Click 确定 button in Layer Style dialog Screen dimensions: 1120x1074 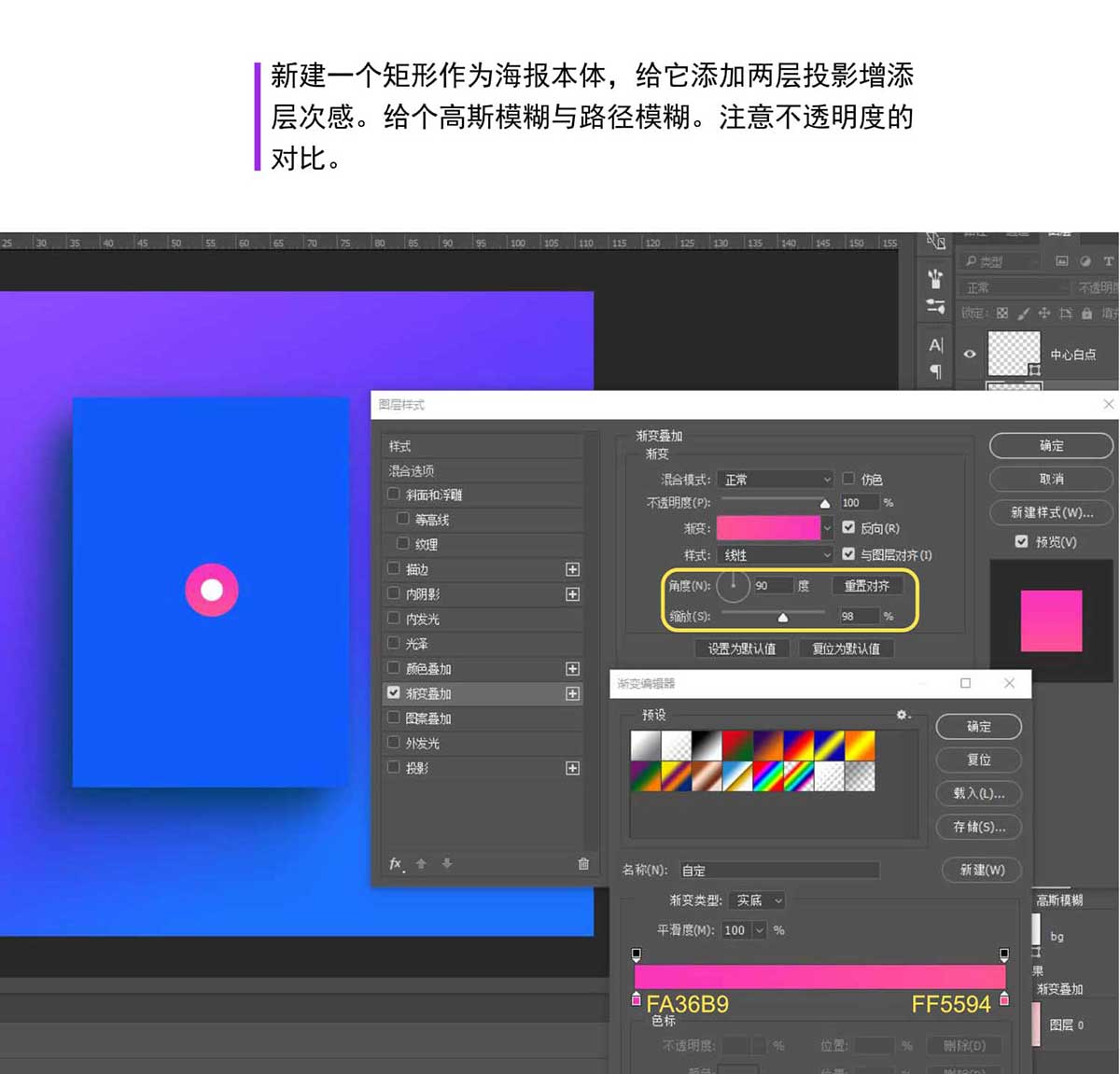1051,446
